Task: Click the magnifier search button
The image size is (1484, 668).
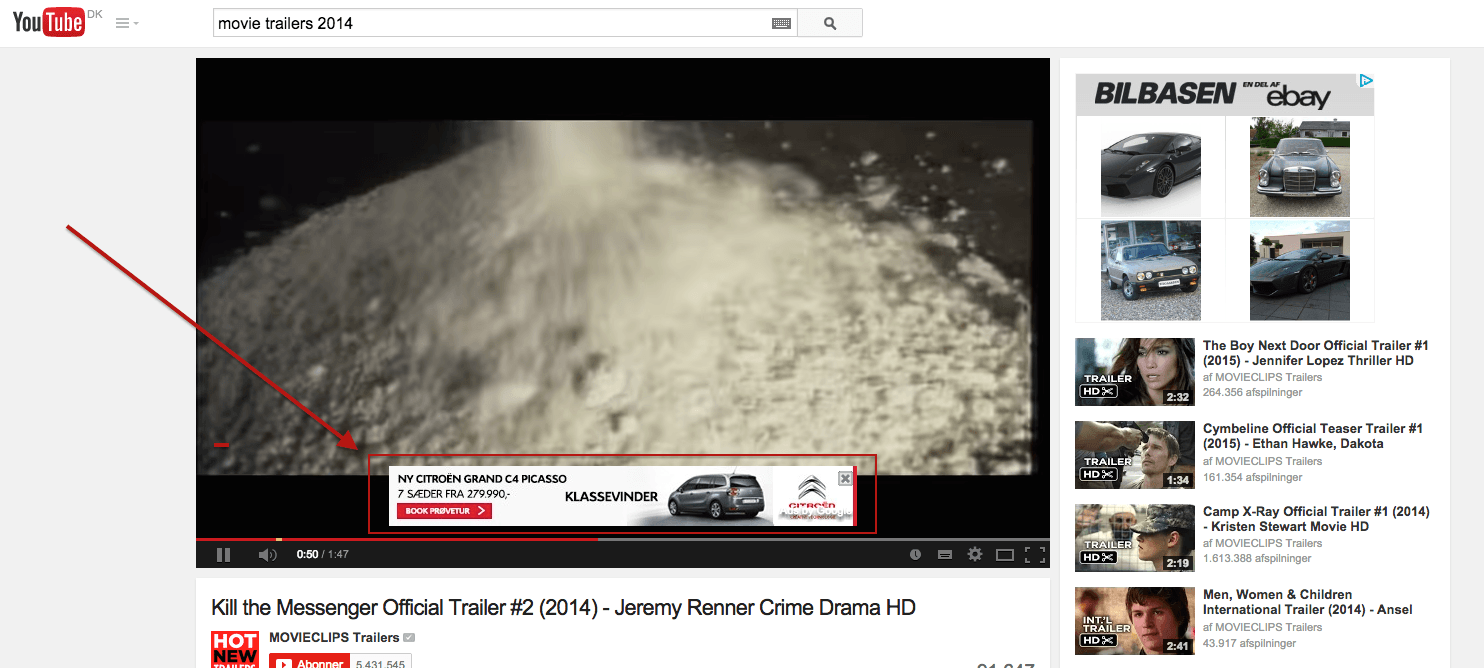Action: (830, 23)
